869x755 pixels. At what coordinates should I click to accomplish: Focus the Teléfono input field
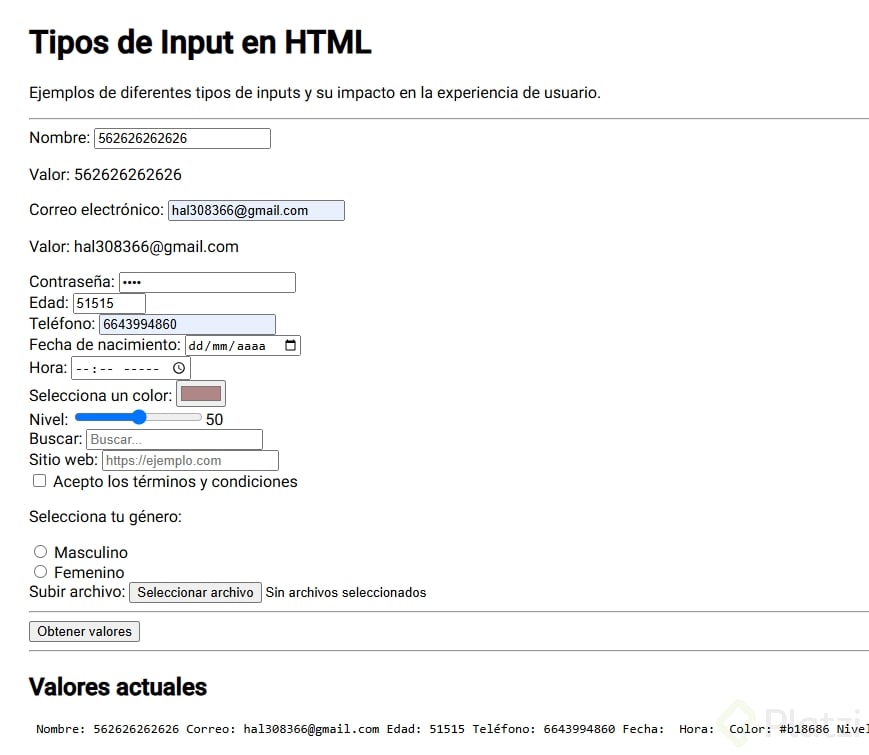(x=187, y=324)
